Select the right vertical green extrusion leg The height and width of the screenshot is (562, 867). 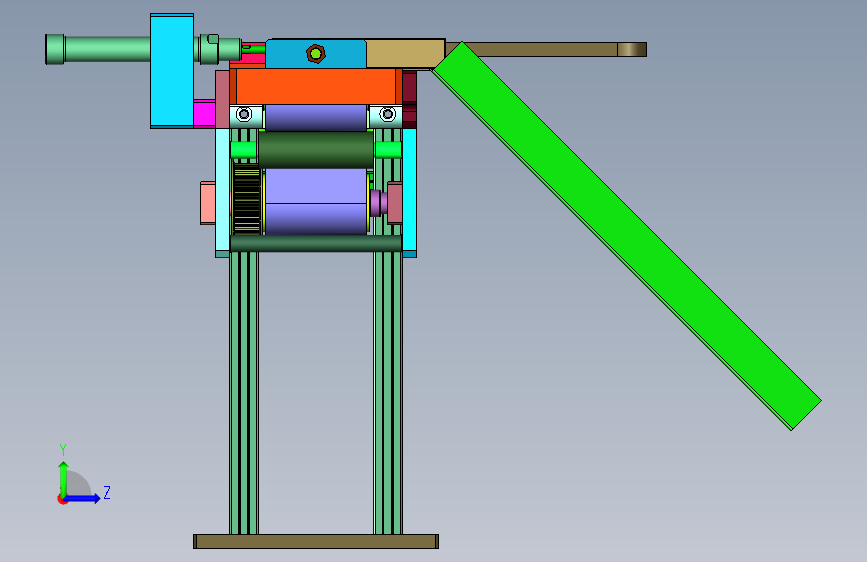click(x=388, y=393)
